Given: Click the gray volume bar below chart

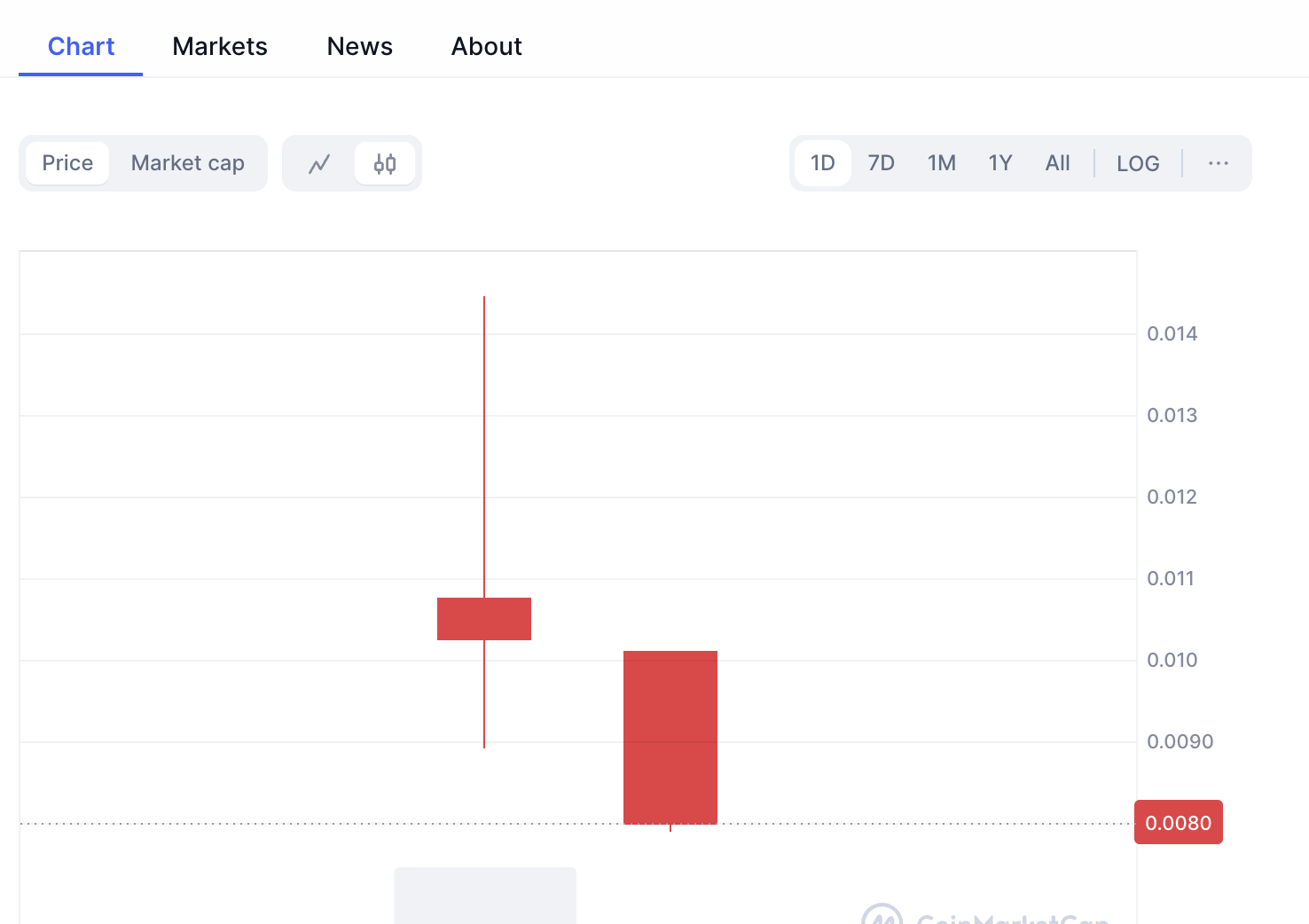Looking at the screenshot, I should click(x=485, y=896).
